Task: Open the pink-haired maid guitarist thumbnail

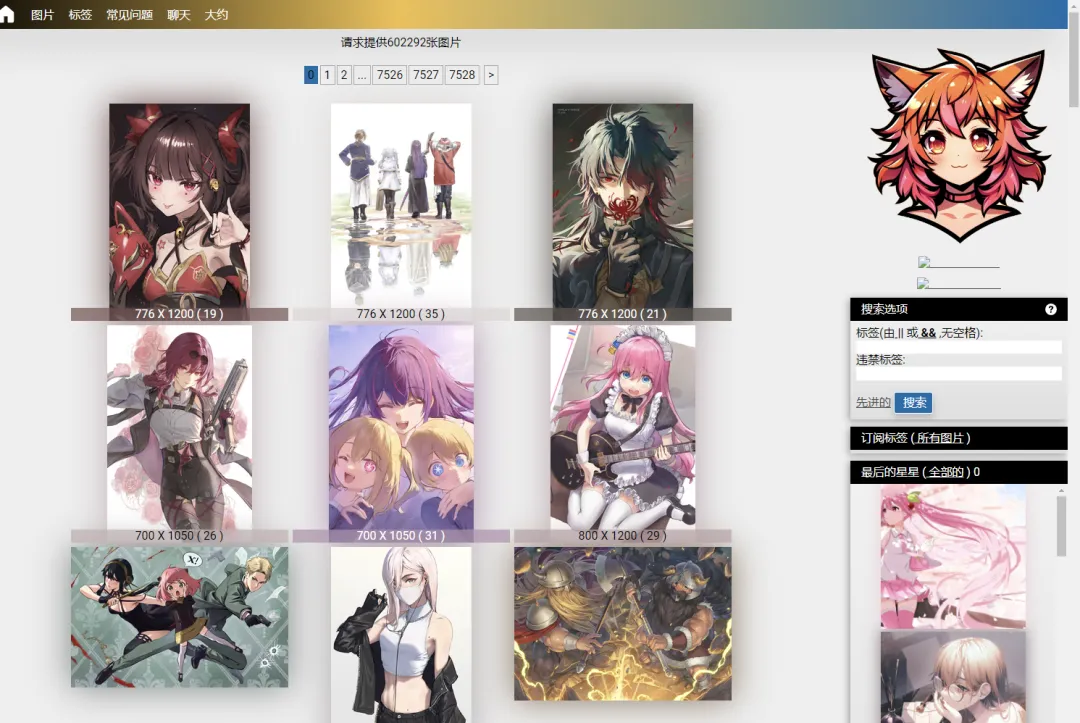Action: pos(622,427)
